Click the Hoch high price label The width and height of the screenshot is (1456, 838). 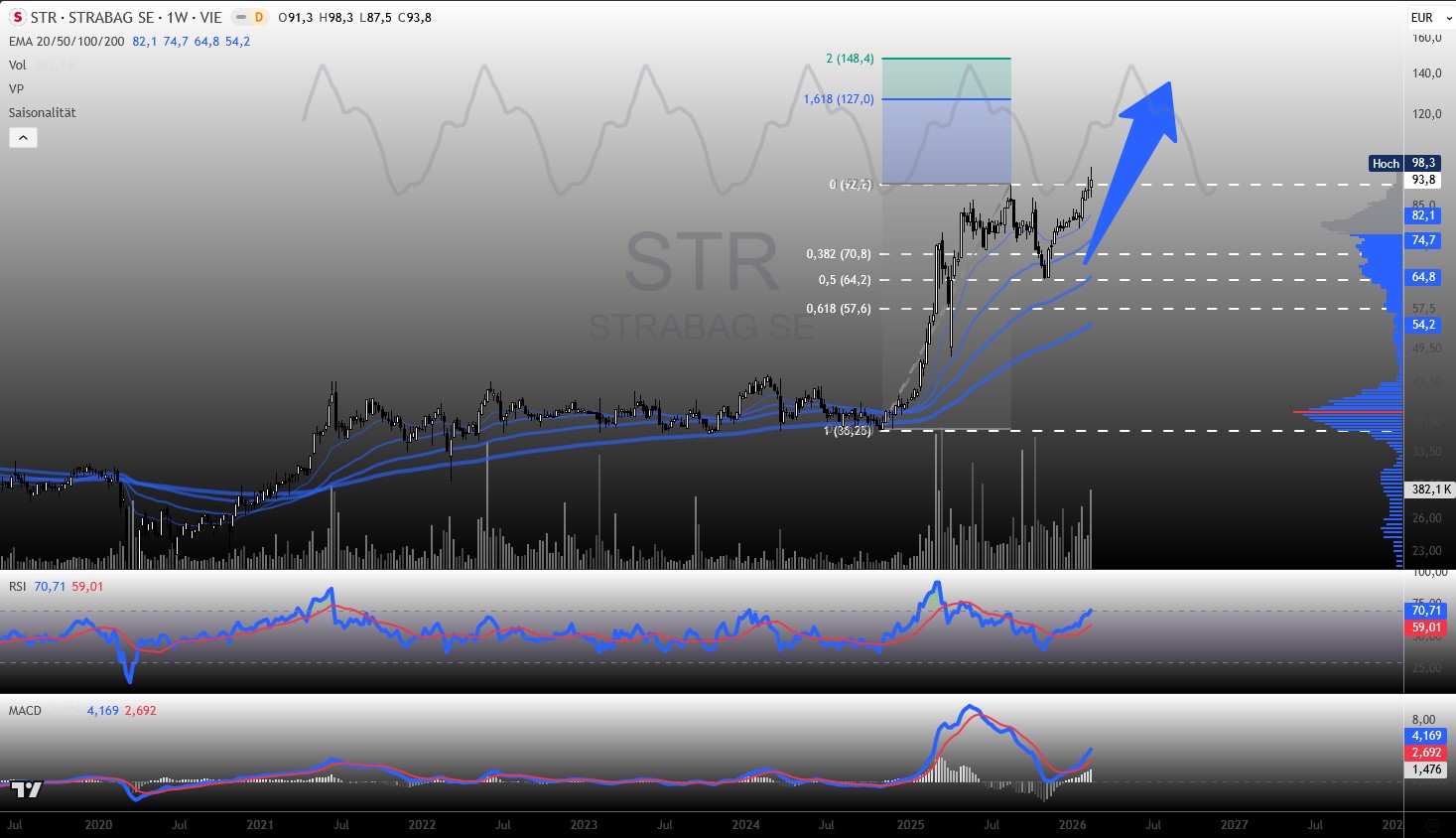[1386, 163]
